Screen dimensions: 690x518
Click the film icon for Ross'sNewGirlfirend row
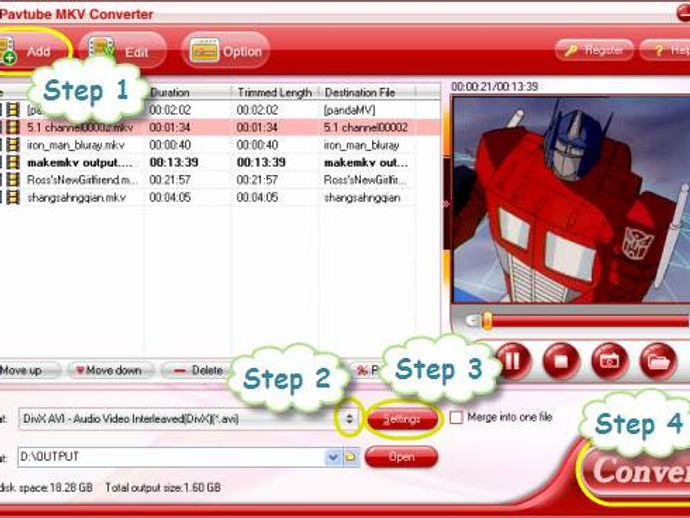14,180
